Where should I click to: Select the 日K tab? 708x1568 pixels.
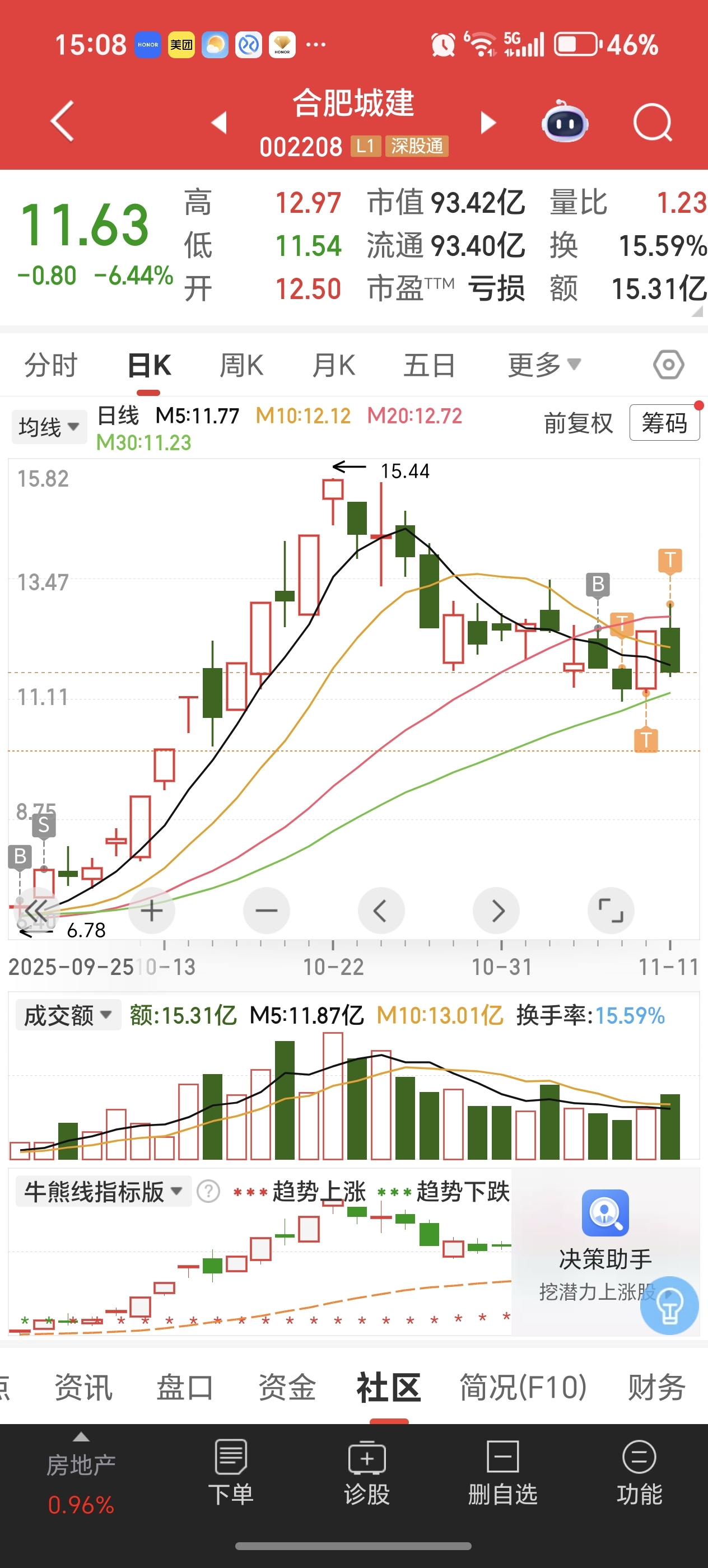coord(149,365)
